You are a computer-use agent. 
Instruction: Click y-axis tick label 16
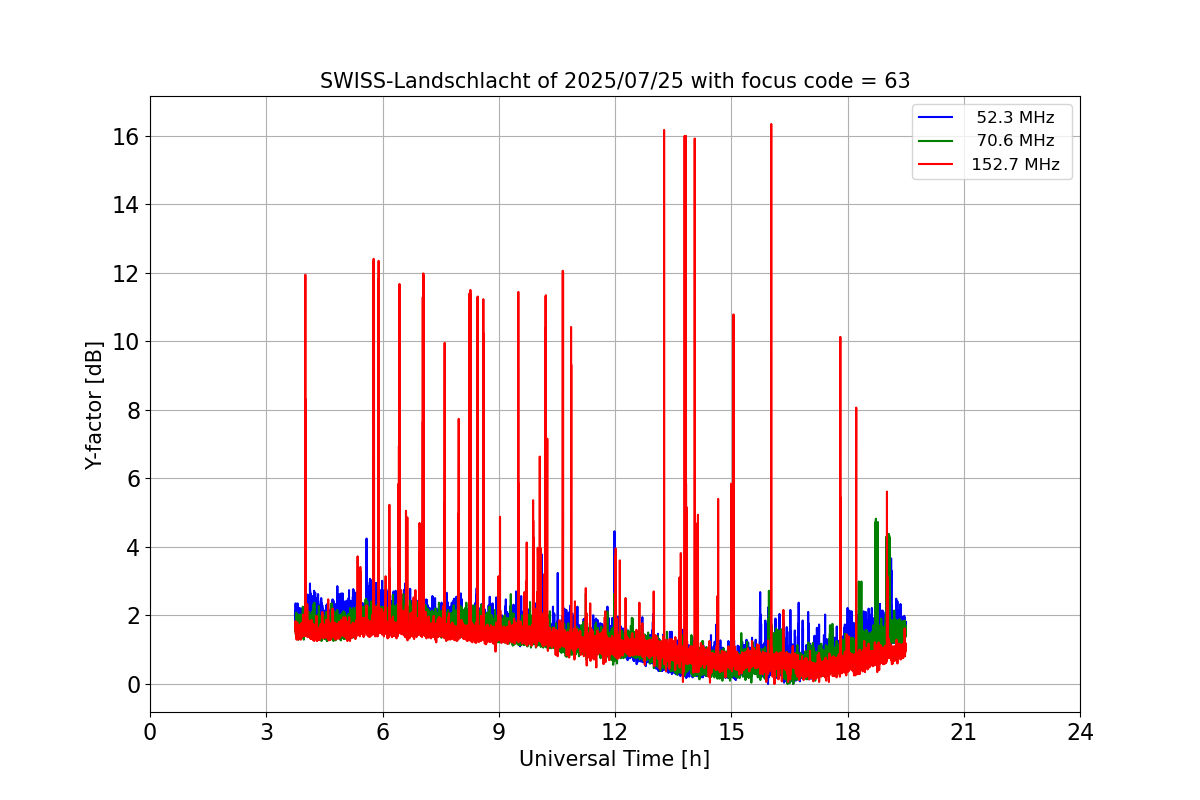[128, 136]
